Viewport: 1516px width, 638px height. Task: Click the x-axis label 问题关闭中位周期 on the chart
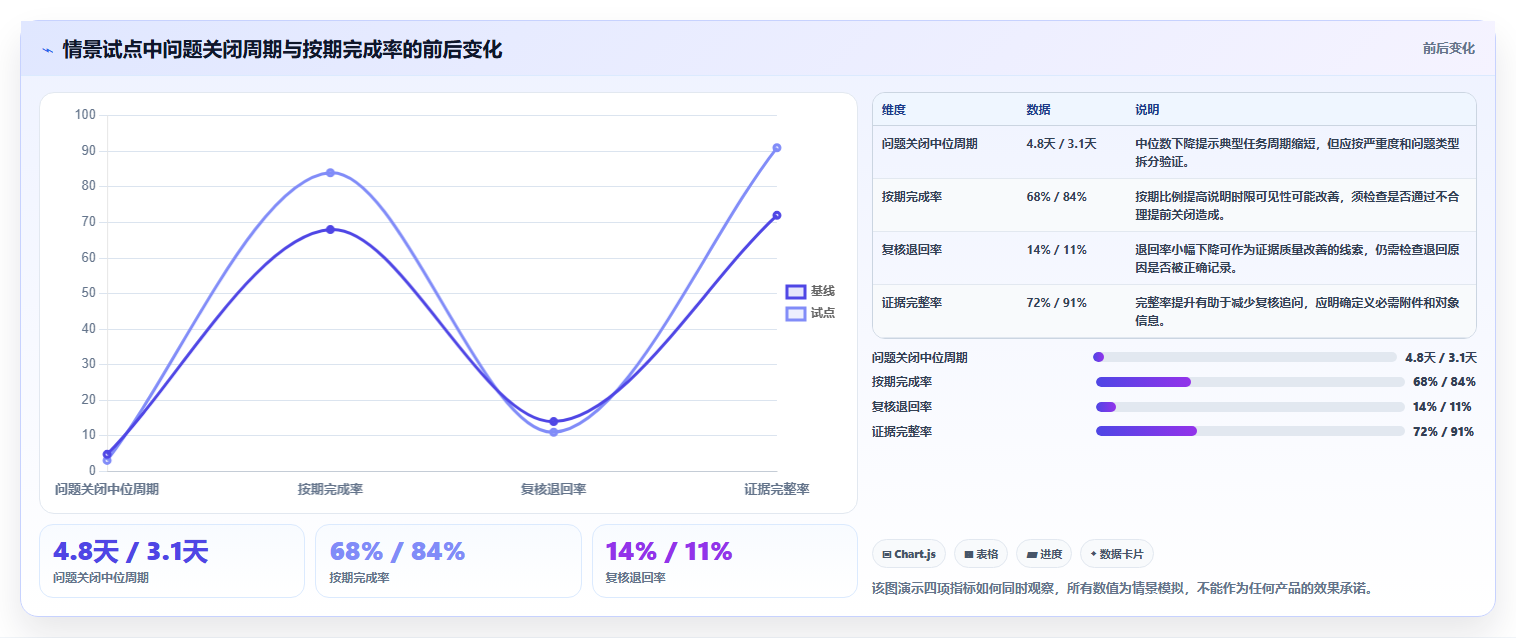107,489
